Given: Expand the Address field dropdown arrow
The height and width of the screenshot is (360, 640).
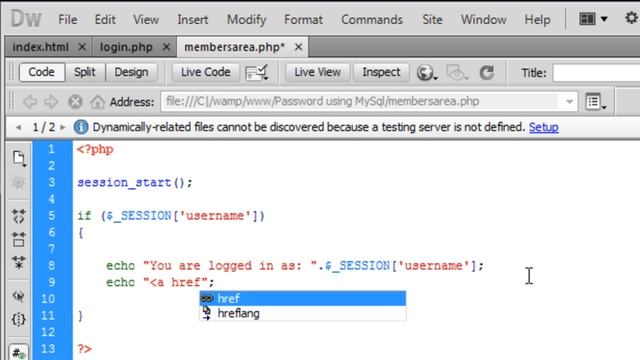Looking at the screenshot, I should pyautogui.click(x=569, y=102).
